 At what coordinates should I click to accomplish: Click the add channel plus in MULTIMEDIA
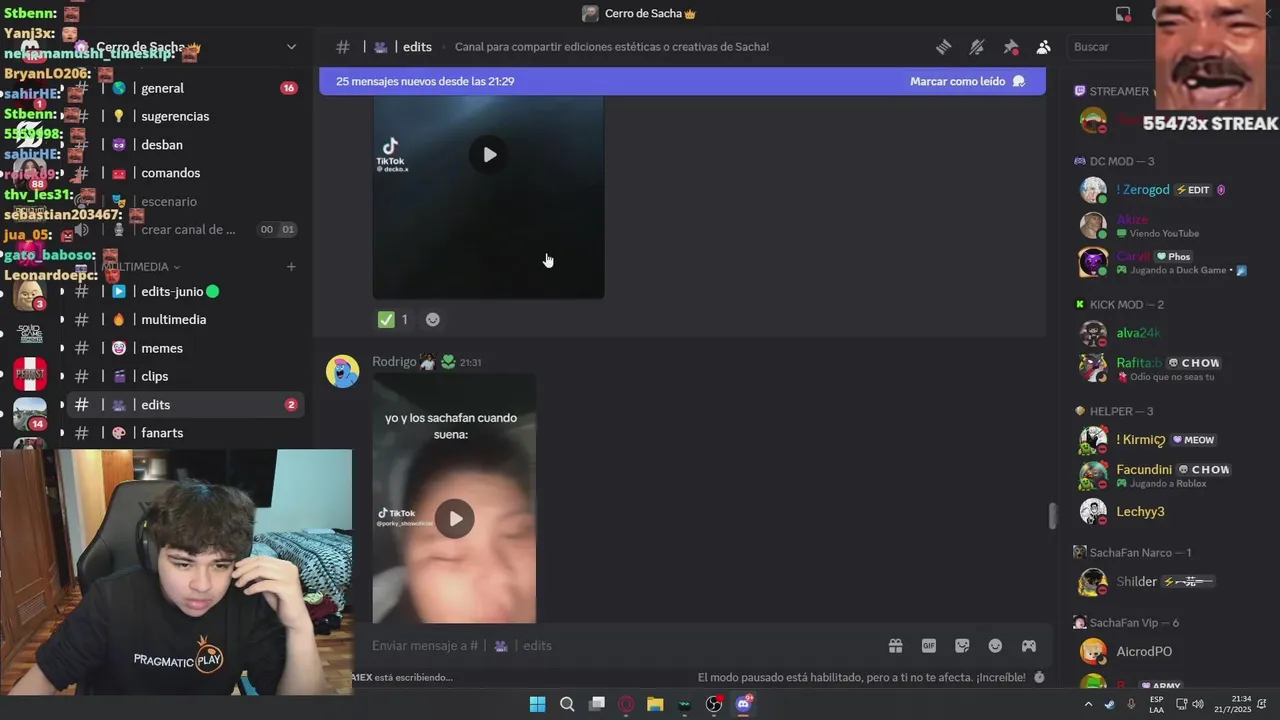pos(291,267)
